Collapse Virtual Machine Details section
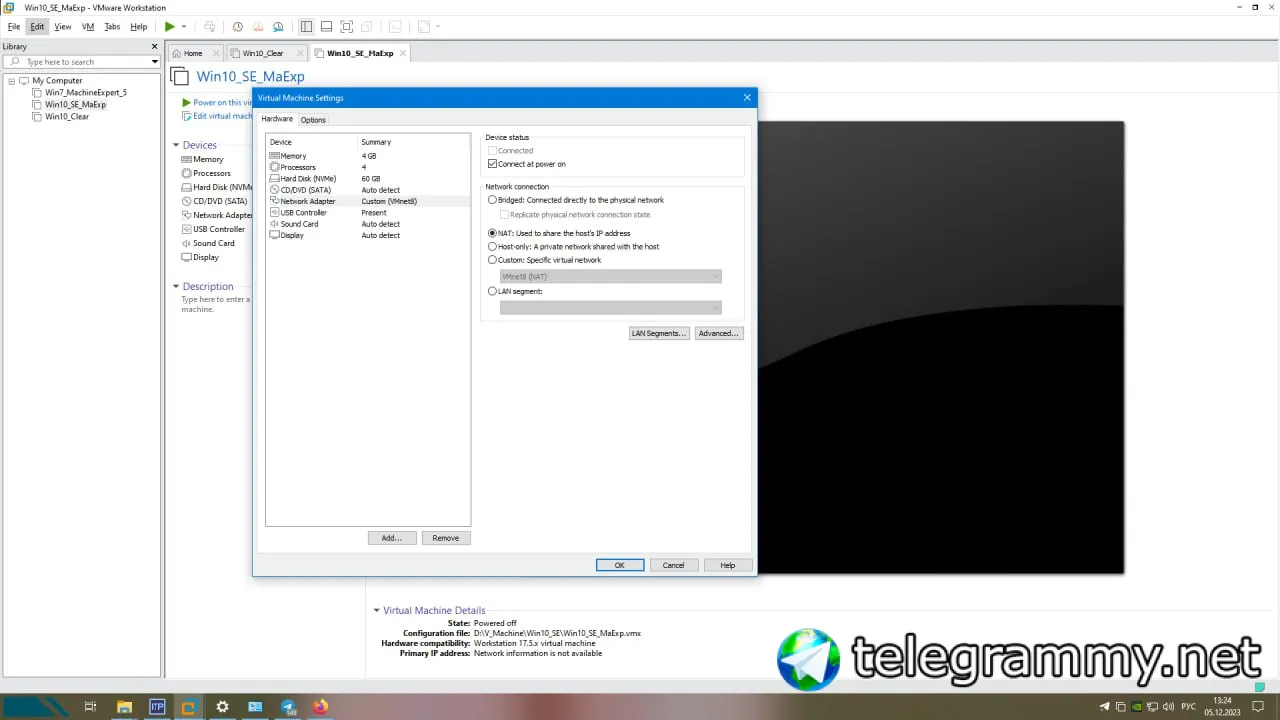 click(376, 610)
